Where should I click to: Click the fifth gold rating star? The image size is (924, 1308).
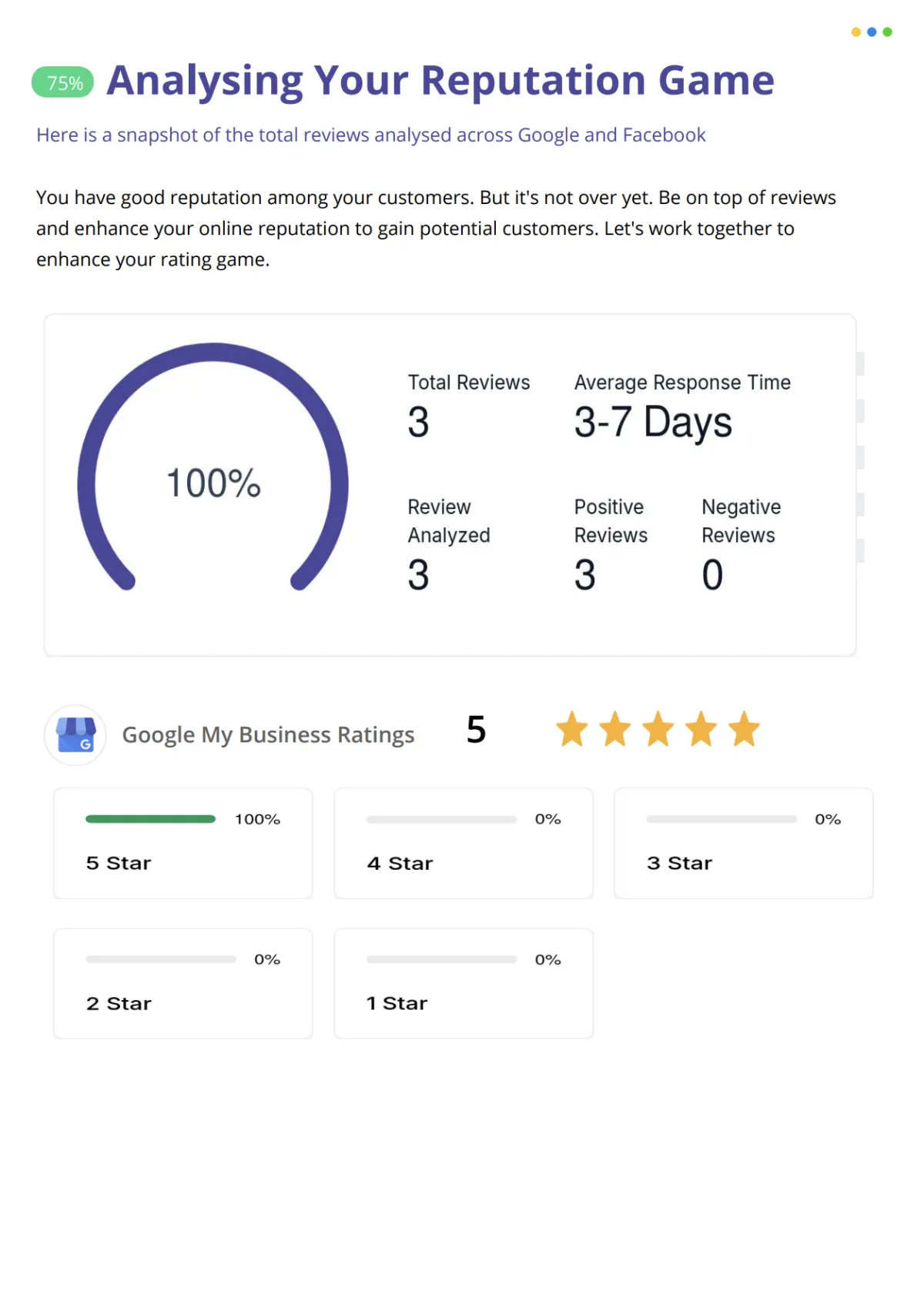[x=745, y=729]
